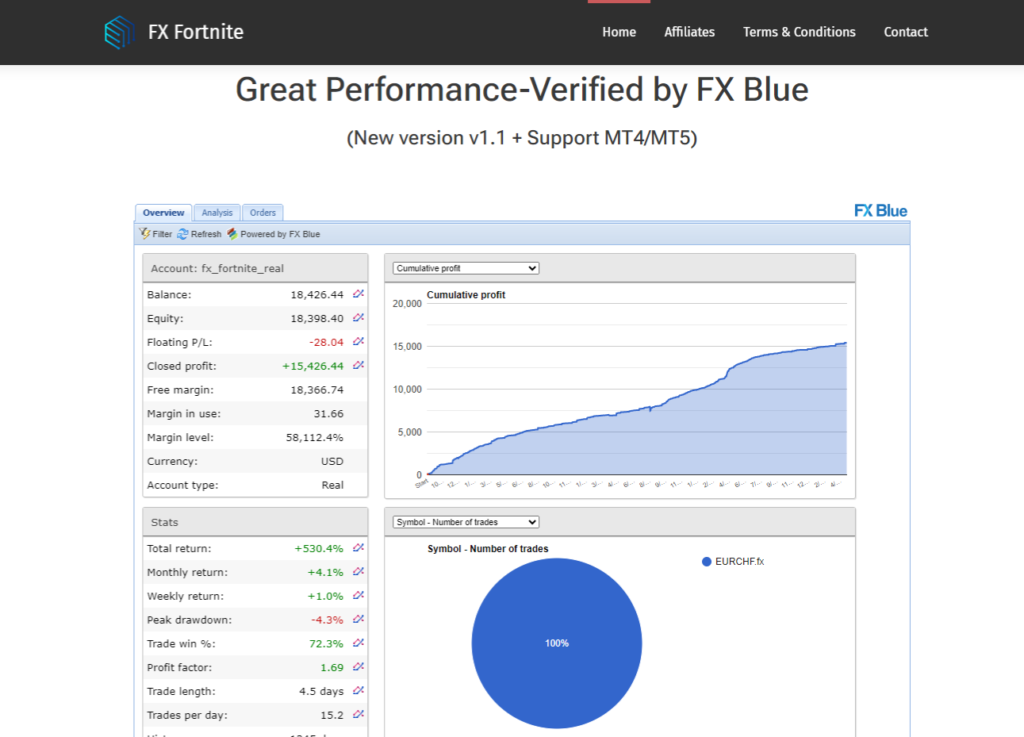Click the EURCHF.fx legend color dot
Screen dimensions: 1024x737
(x=706, y=561)
